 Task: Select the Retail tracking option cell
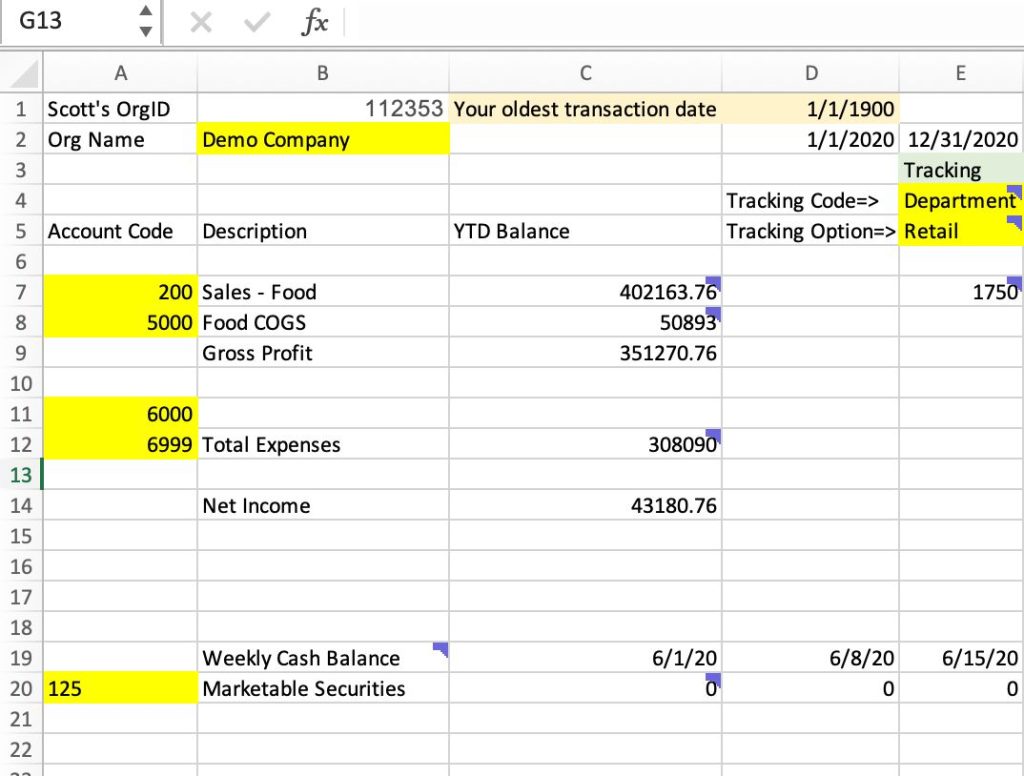pos(960,231)
